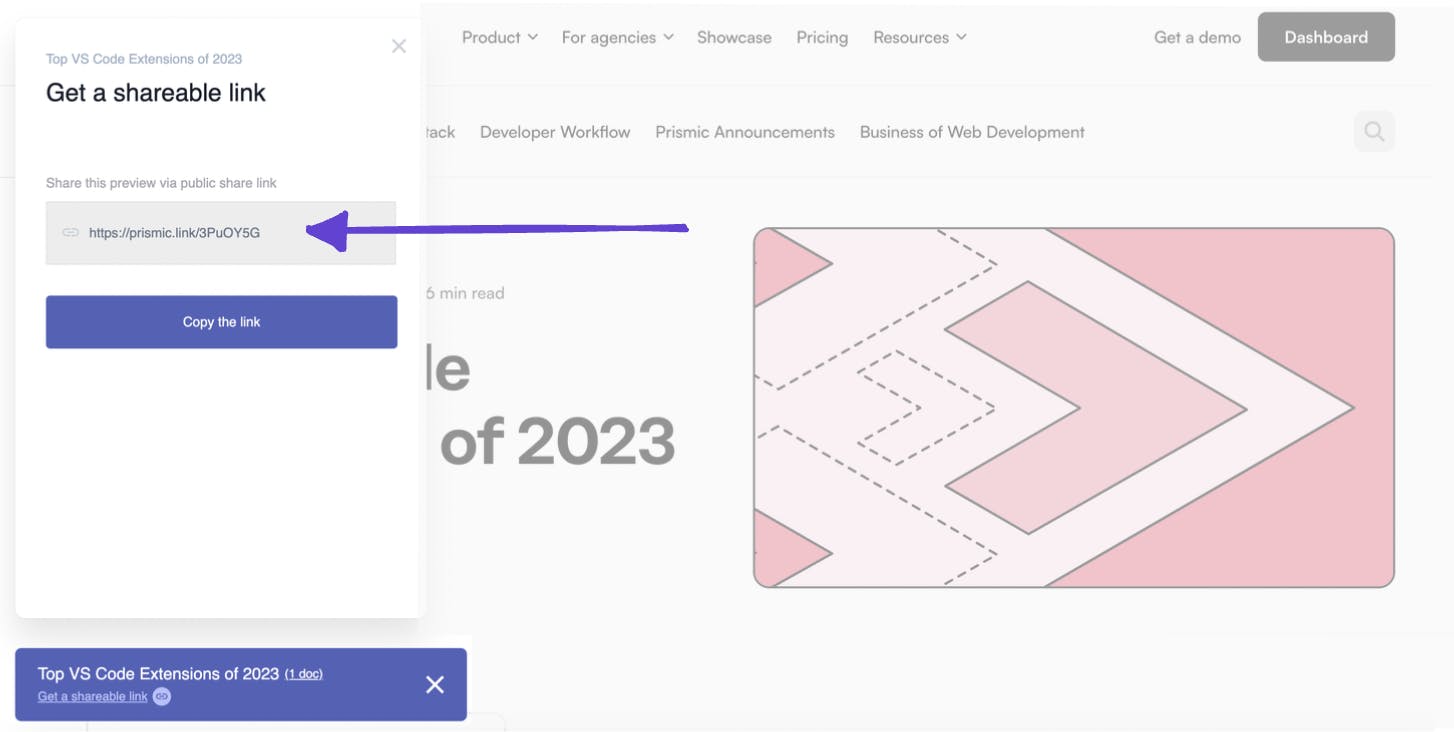Click the Get a shareable link heading
Screen dimensions: 1454x732
point(156,93)
